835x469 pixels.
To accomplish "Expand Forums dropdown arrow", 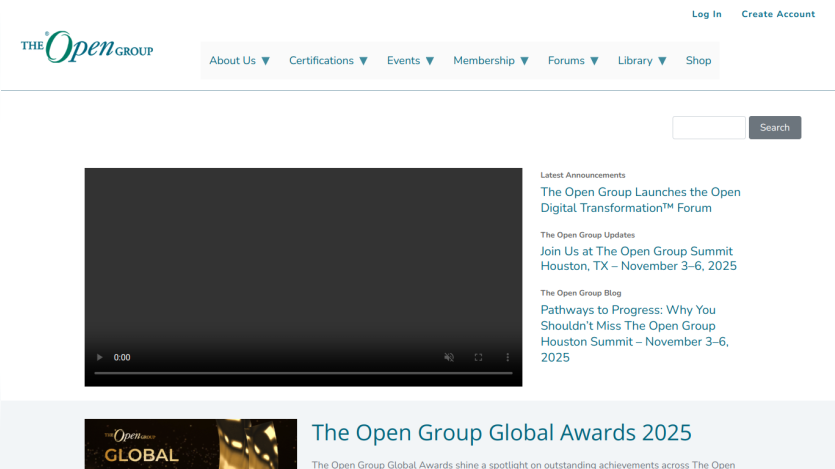I will (x=594, y=61).
